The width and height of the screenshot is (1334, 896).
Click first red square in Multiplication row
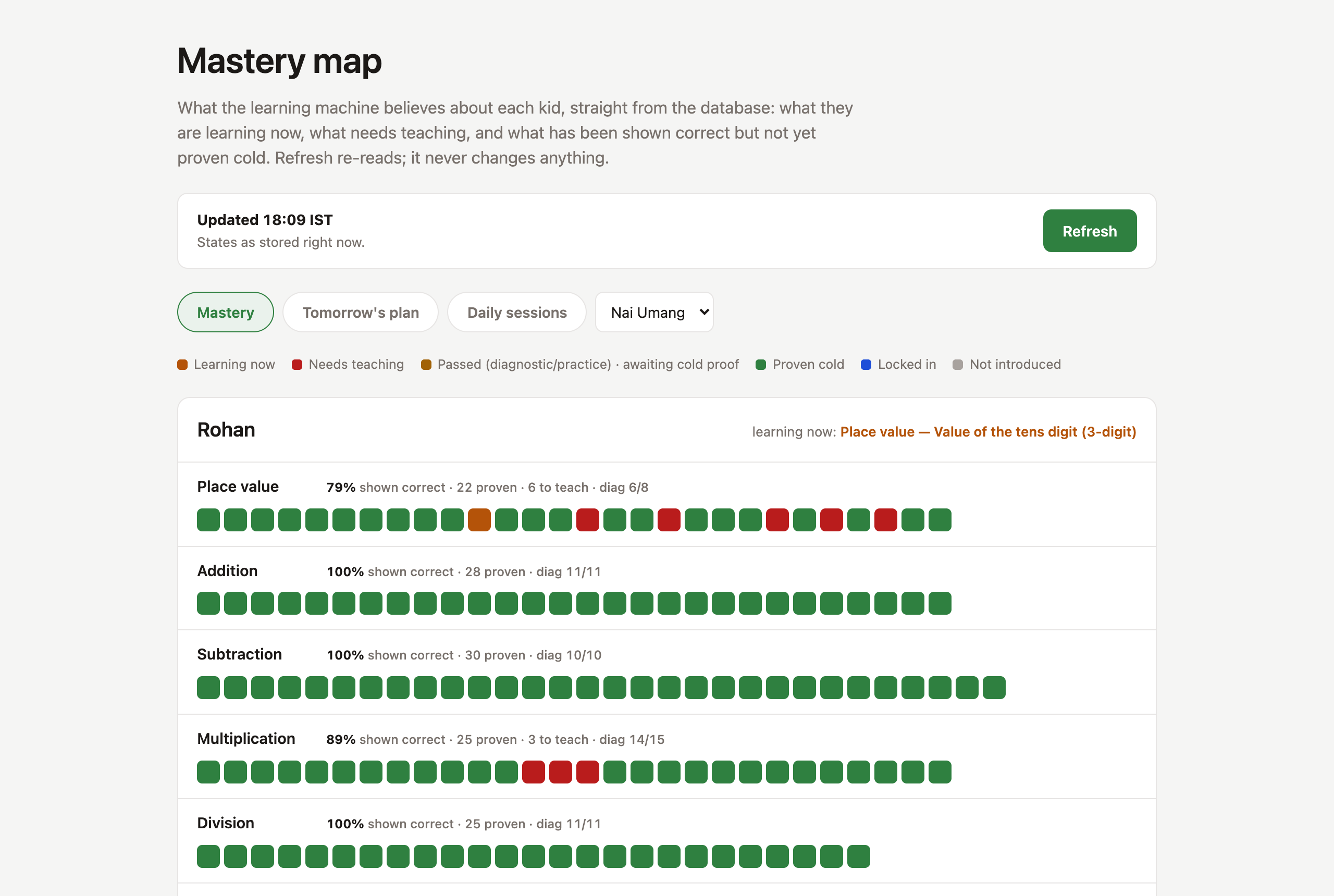533,772
